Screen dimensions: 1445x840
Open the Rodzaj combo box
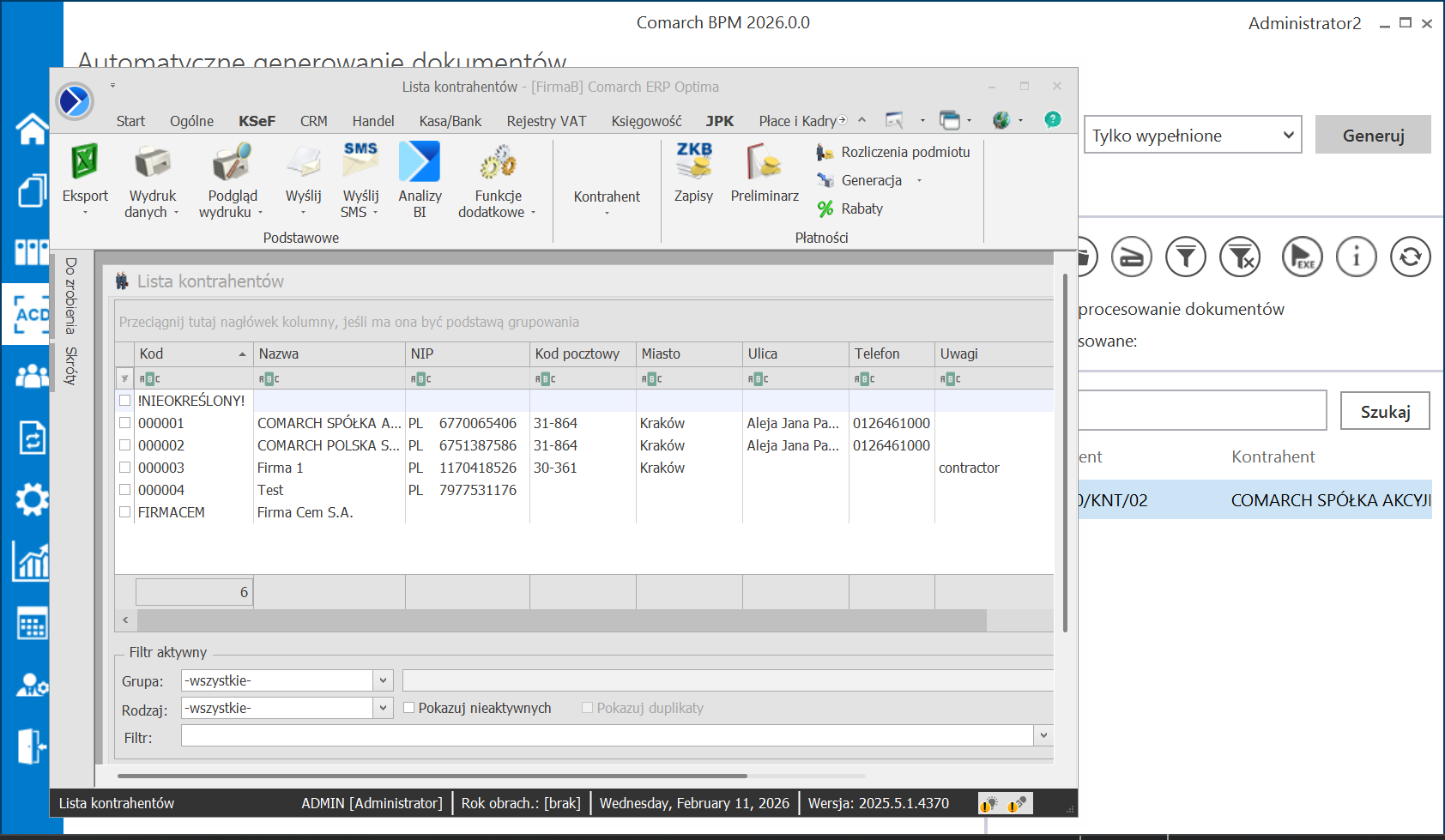(x=383, y=708)
